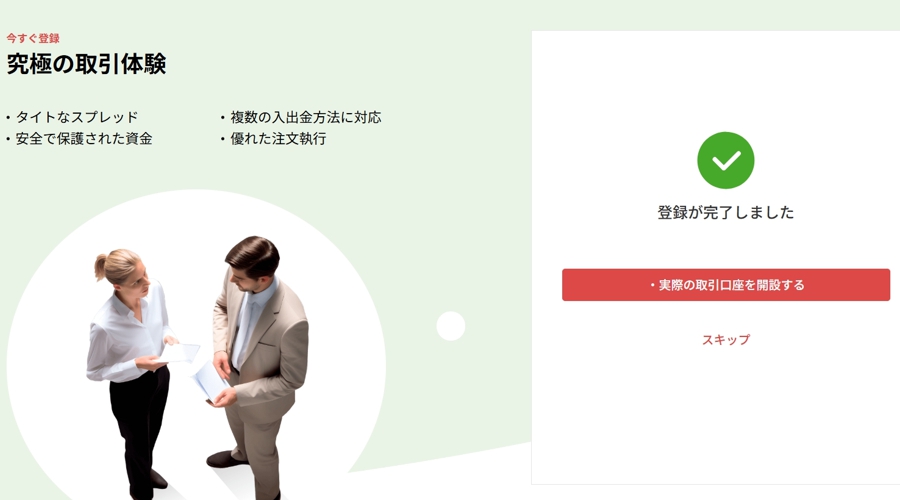
Task: Click the man's dark hair
Action: click(254, 255)
